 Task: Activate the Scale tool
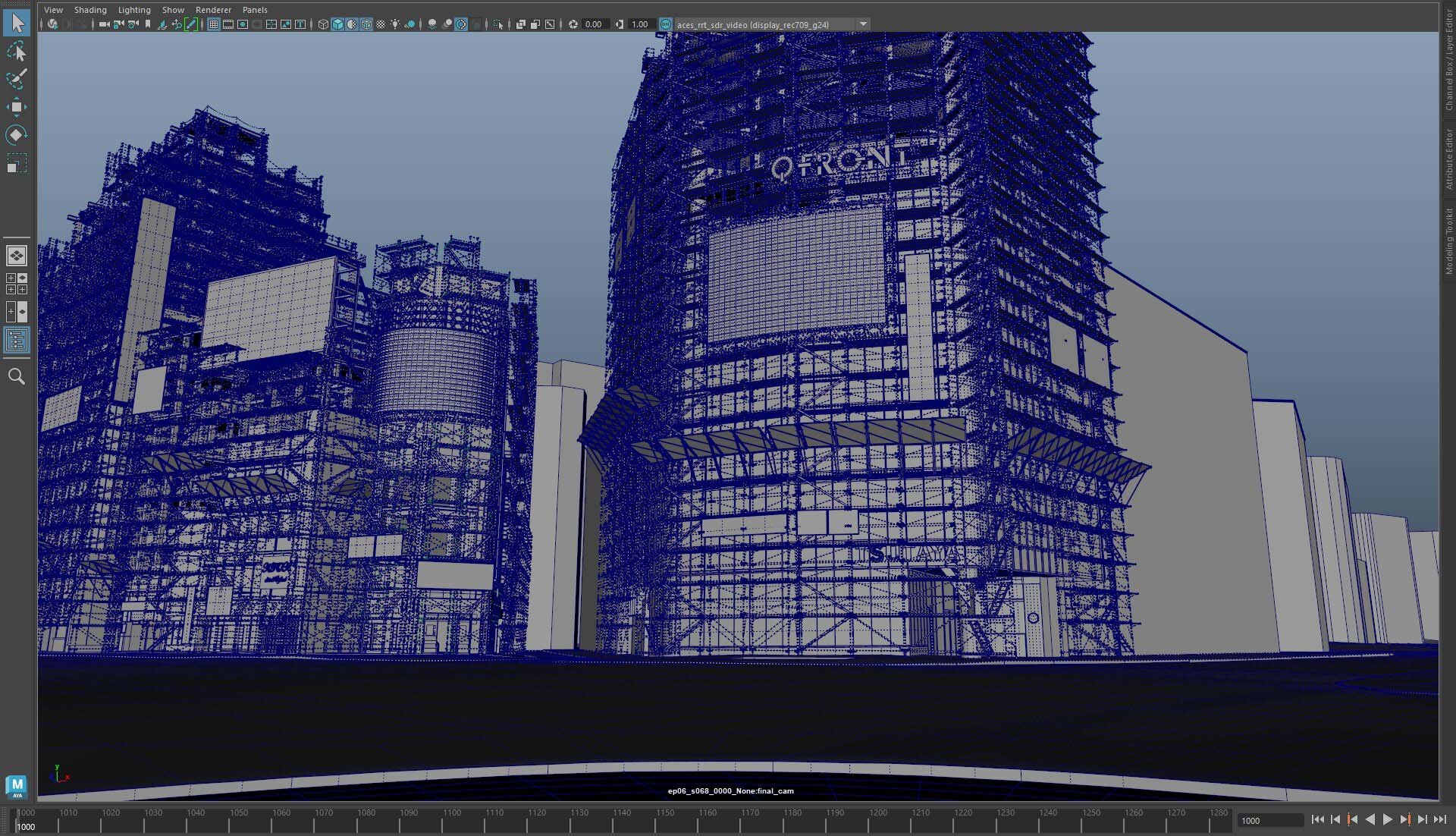pos(17,164)
